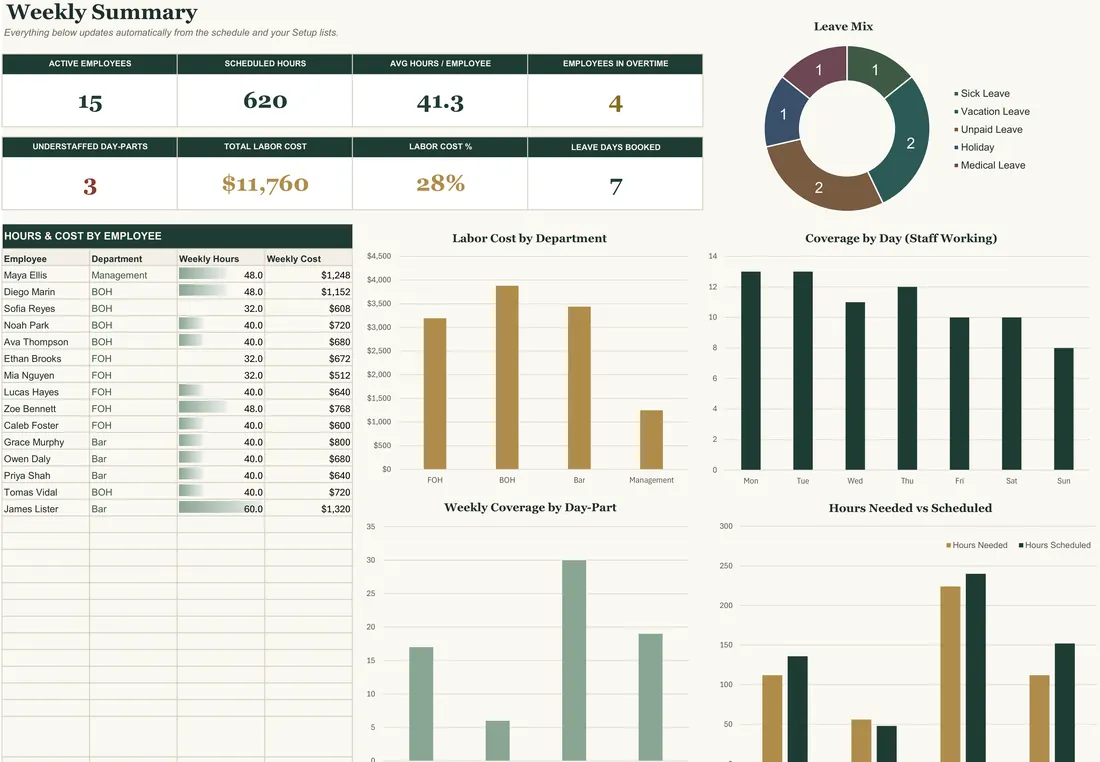Select the Maya Ellis employee cell

tap(46, 275)
